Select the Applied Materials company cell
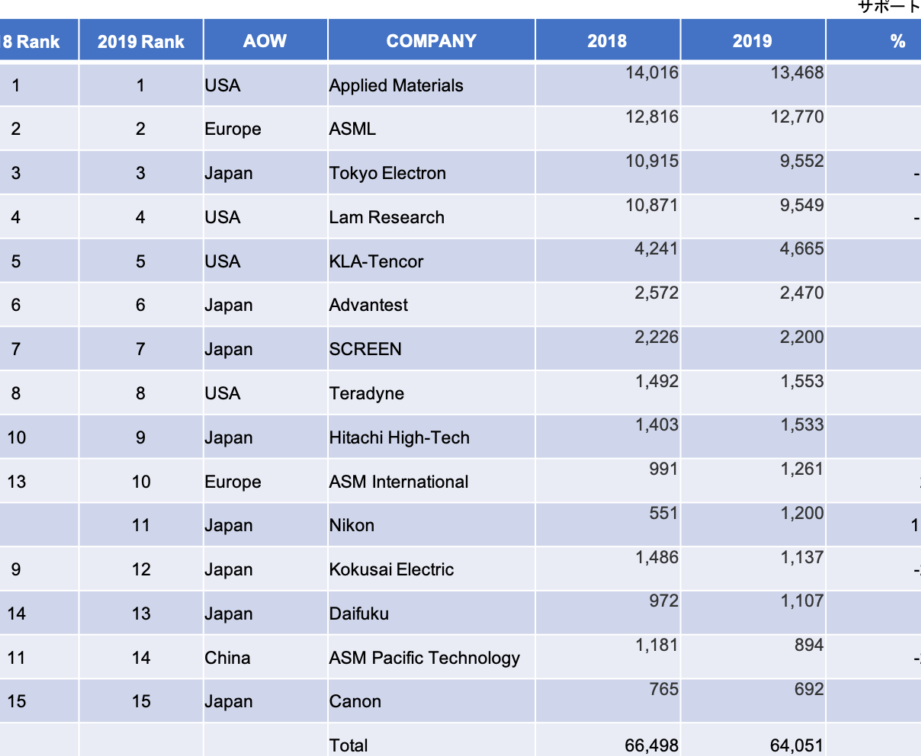 coord(396,86)
